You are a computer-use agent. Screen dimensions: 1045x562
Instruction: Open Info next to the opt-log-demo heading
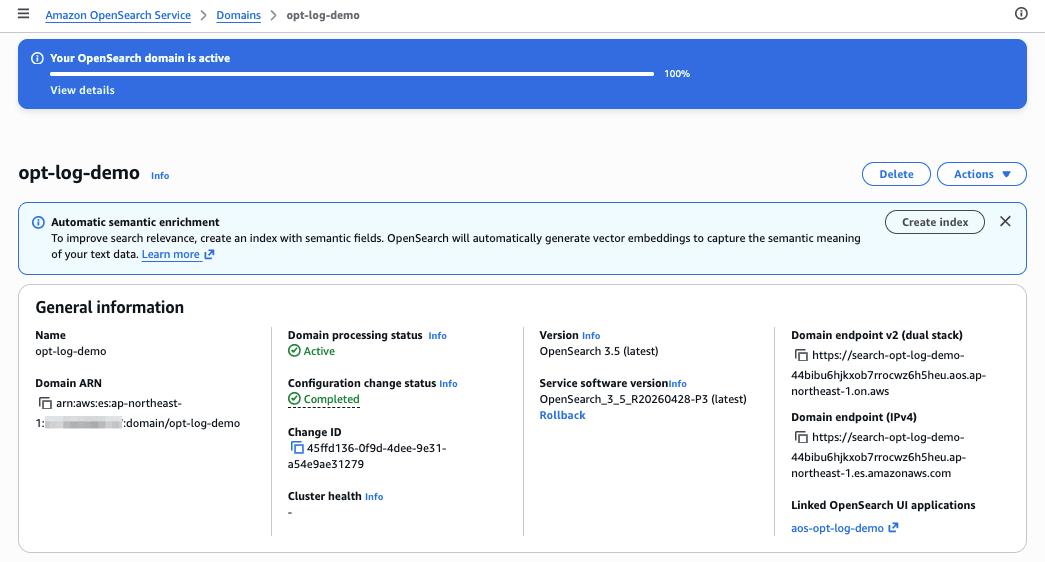[x=160, y=175]
